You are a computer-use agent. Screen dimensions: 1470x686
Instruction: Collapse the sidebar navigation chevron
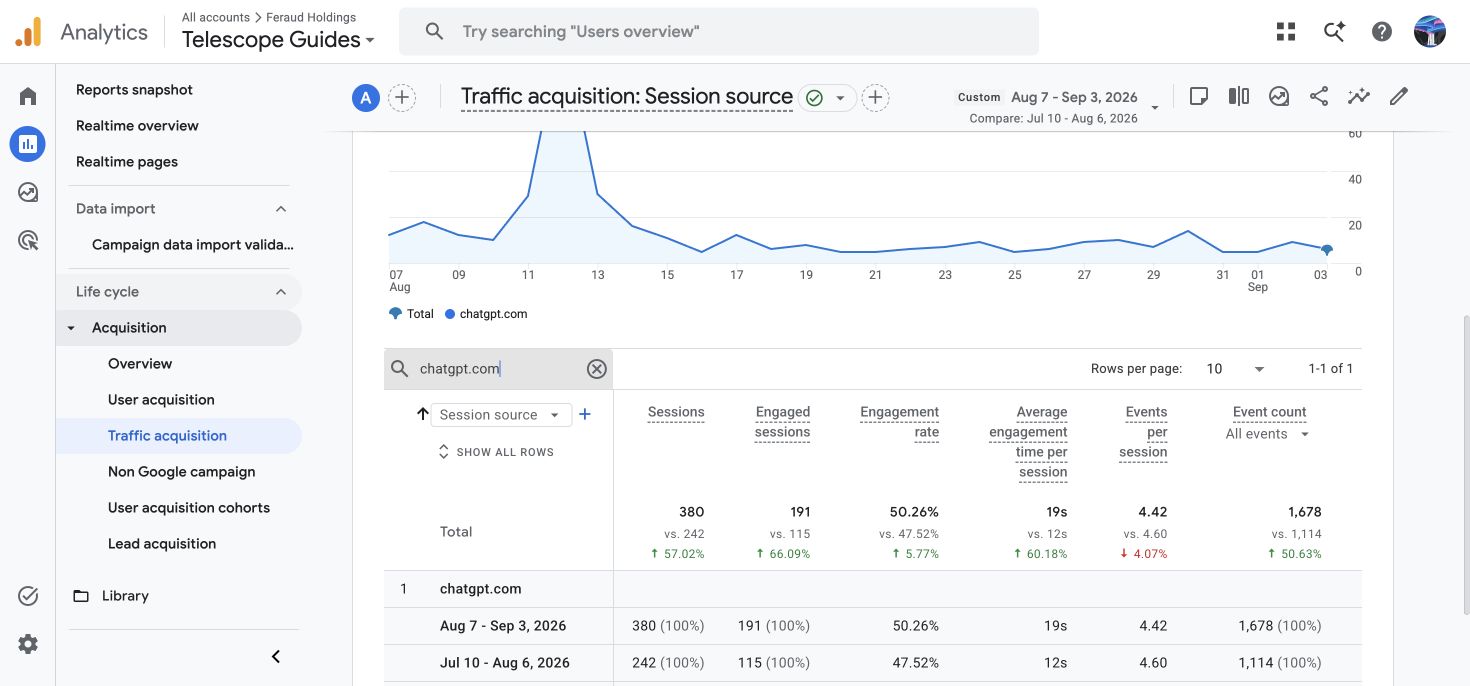(276, 657)
